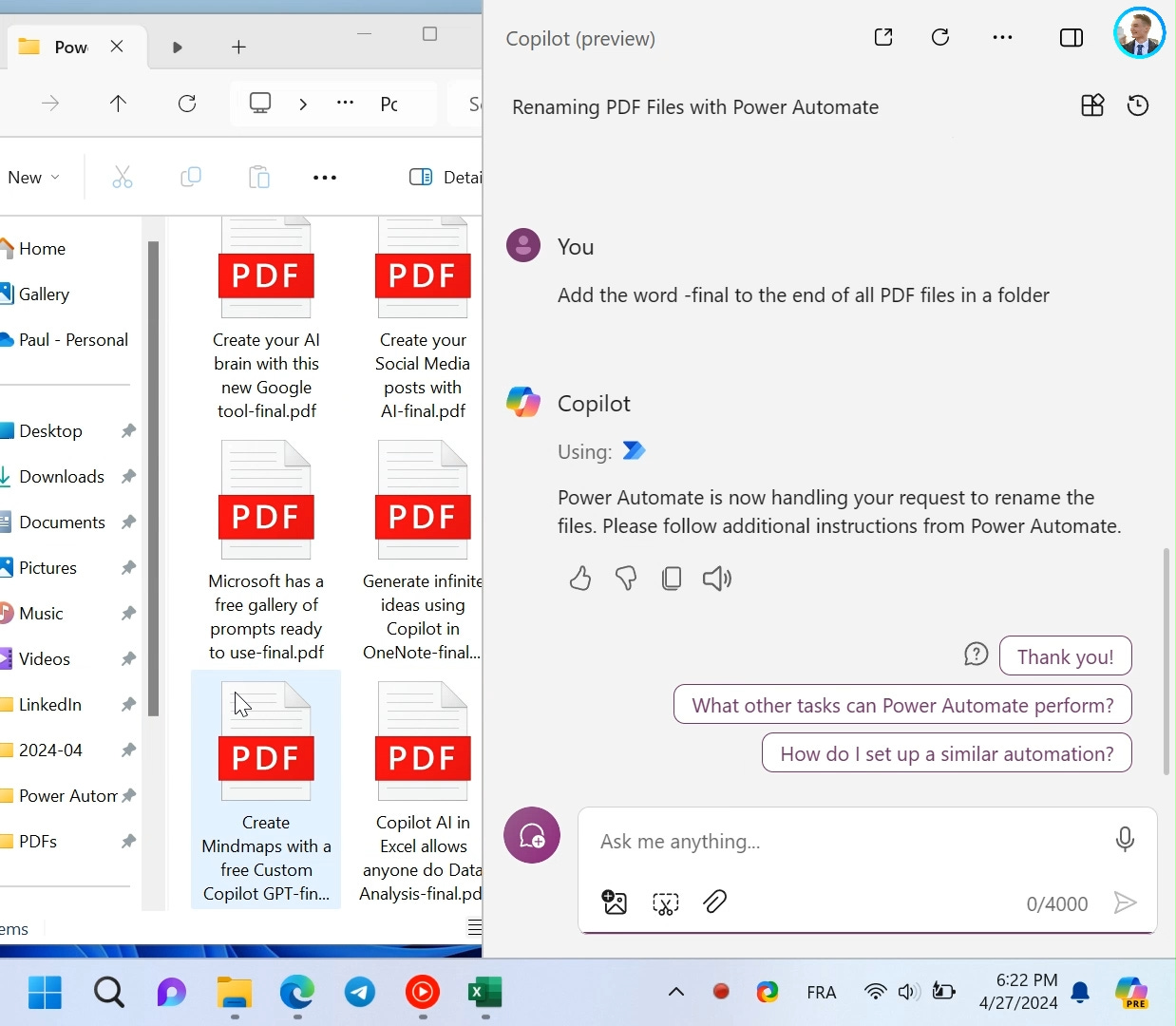1176x1026 pixels.
Task: Read the Copilot response aloud
Action: point(717,578)
